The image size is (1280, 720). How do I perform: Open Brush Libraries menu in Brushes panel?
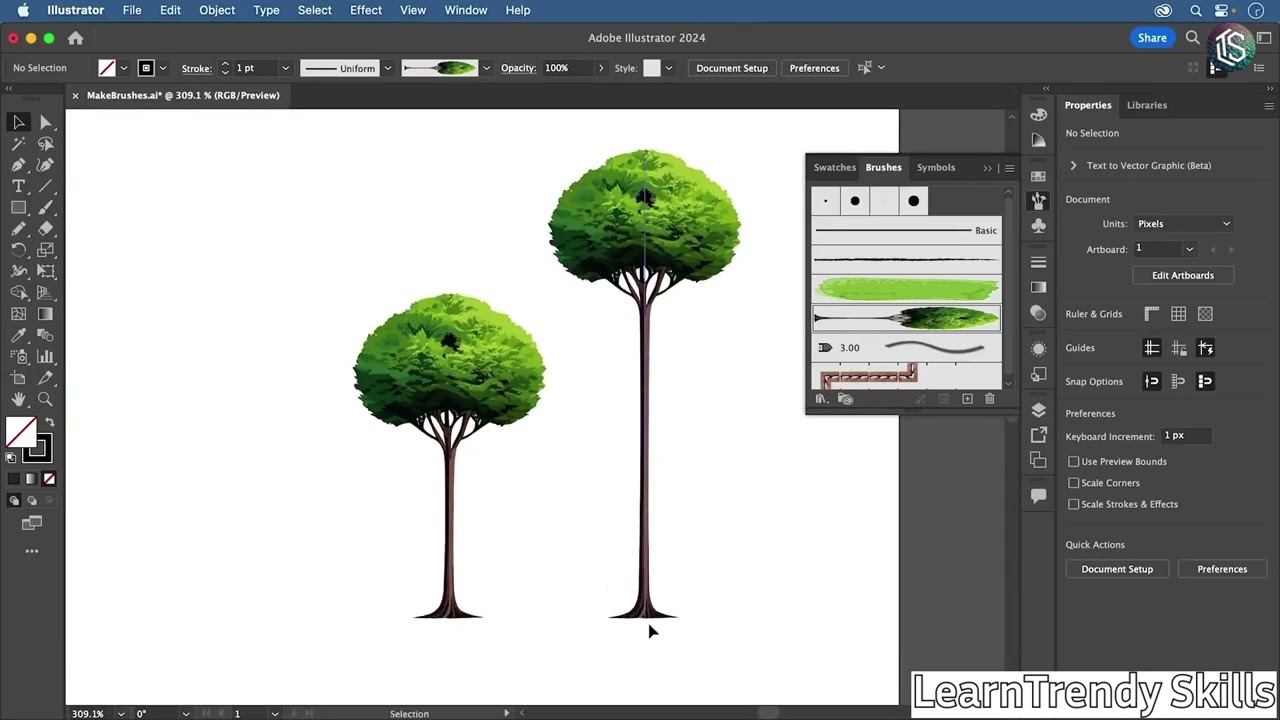coord(821,399)
